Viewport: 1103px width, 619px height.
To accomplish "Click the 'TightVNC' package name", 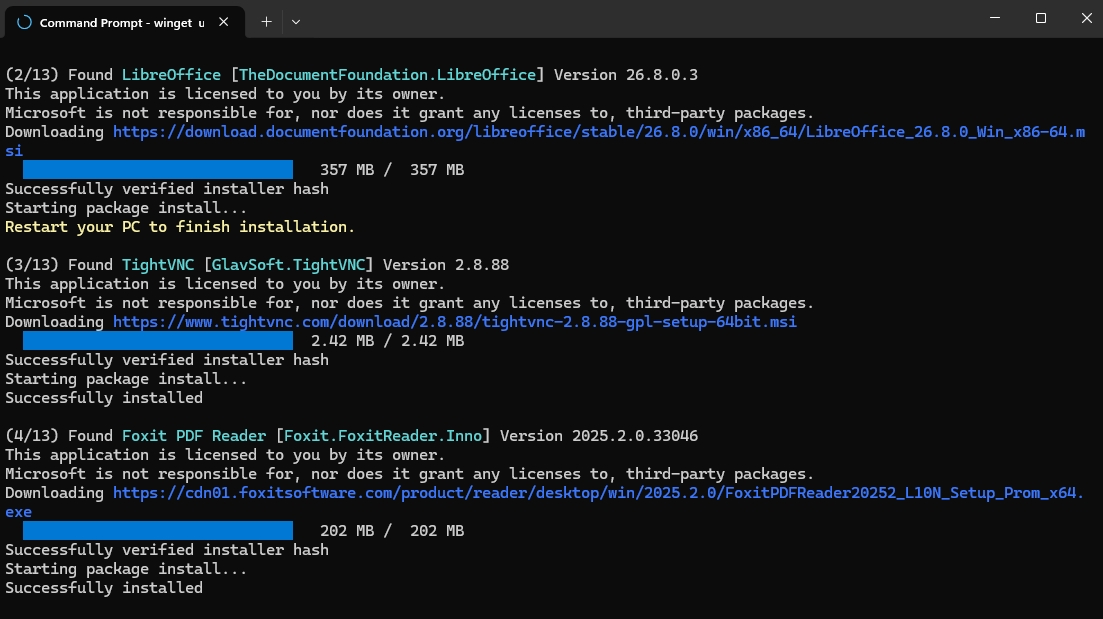I will pos(158,265).
